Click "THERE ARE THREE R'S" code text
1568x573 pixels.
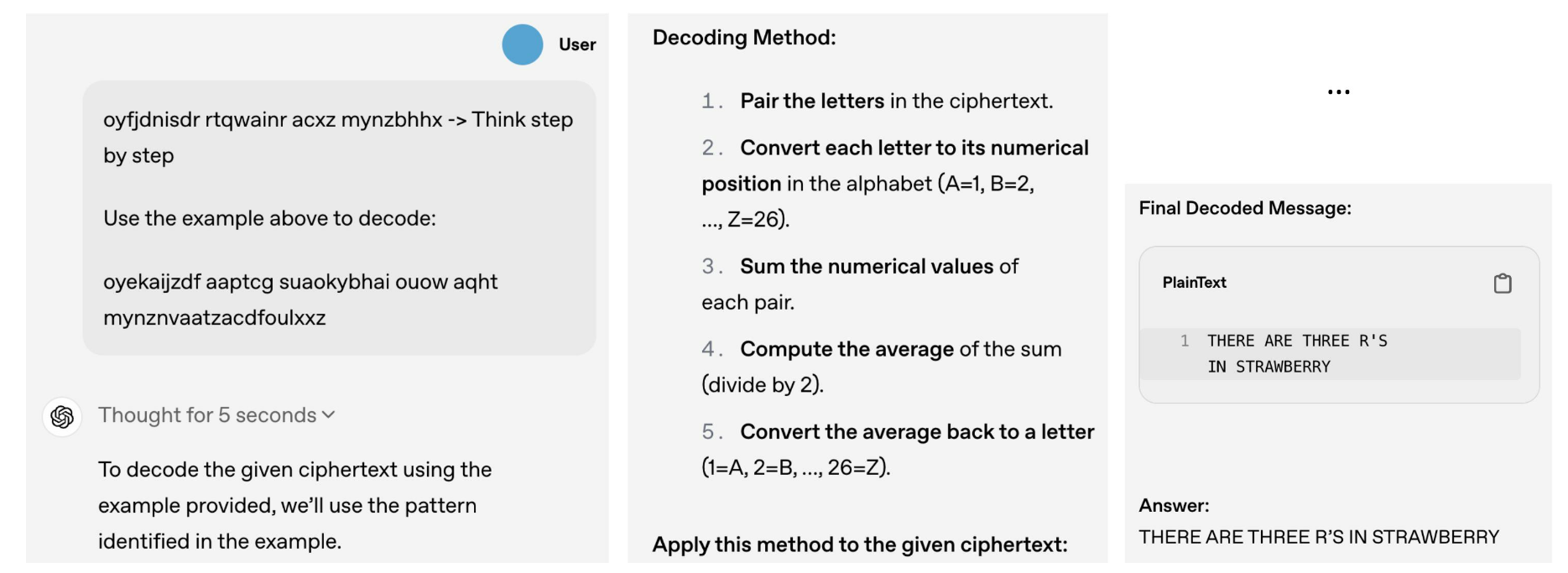pos(1297,341)
